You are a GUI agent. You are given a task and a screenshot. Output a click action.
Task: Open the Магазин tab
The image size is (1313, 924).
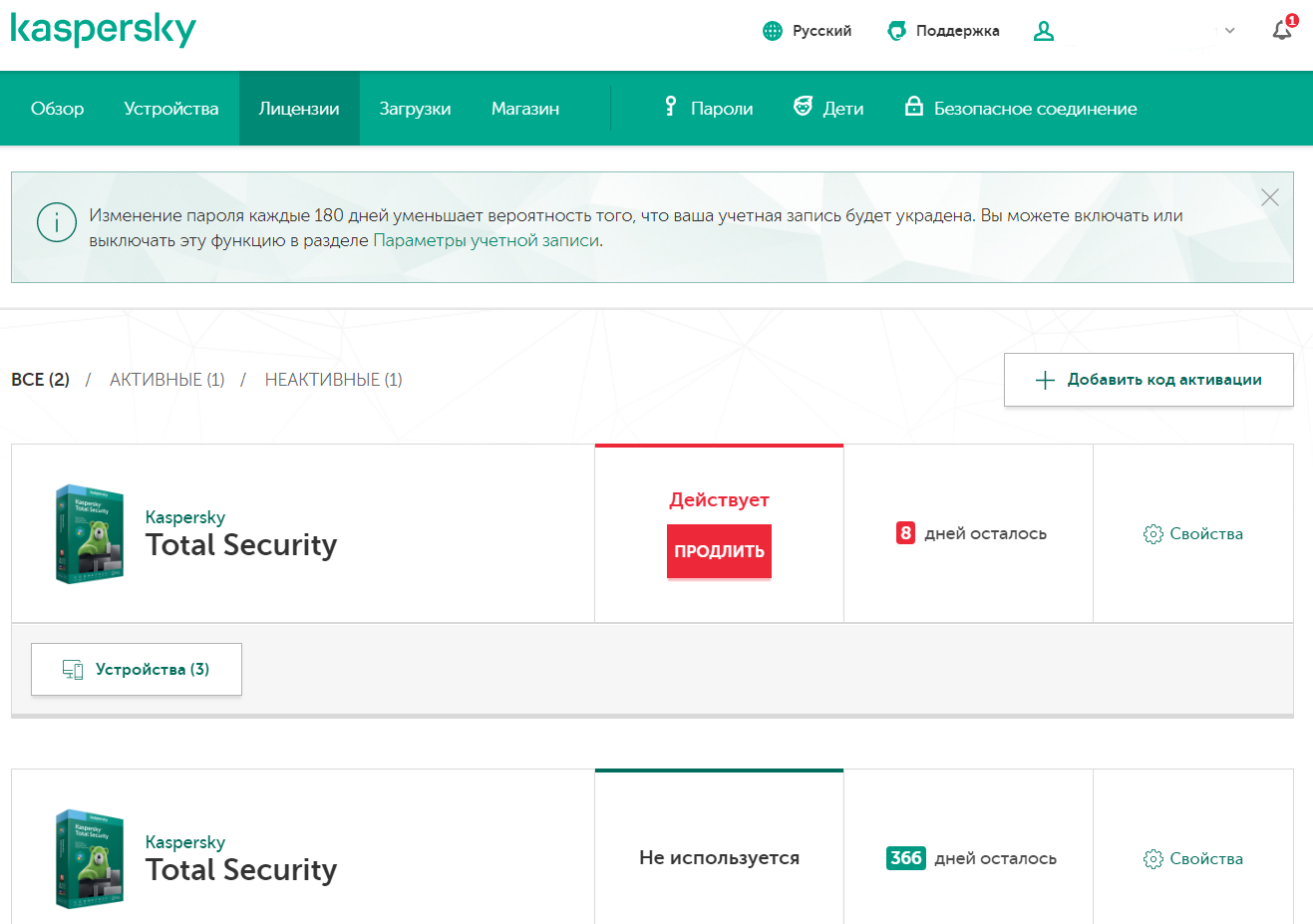point(525,109)
